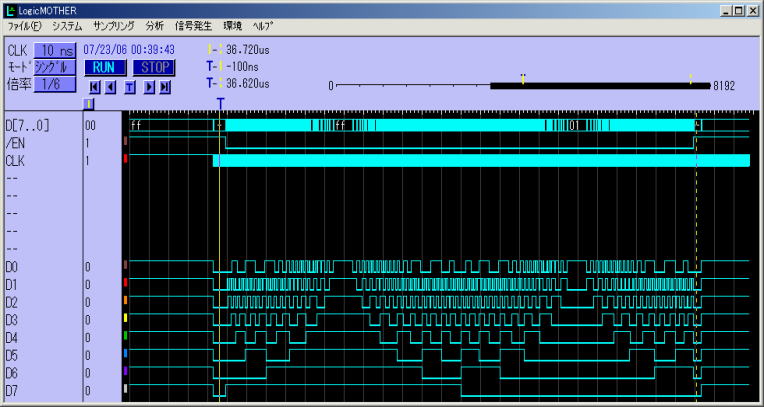
Task: Open the ファイル(F) menu
Action: (x=24, y=26)
